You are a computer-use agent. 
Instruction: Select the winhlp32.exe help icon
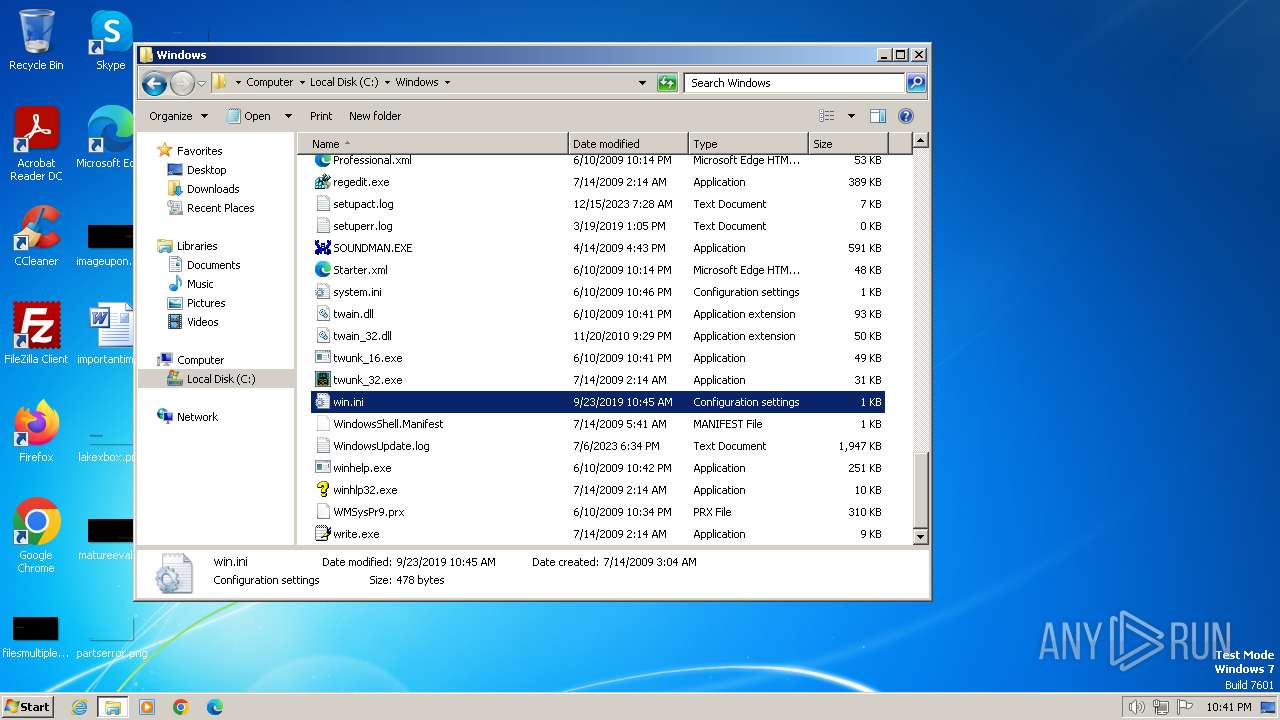[322, 490]
